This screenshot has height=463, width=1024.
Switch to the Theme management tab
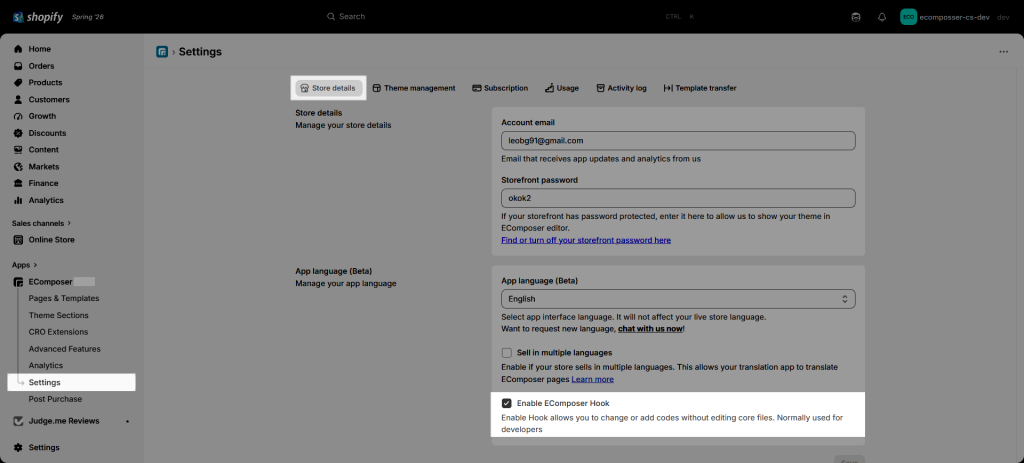[413, 88]
